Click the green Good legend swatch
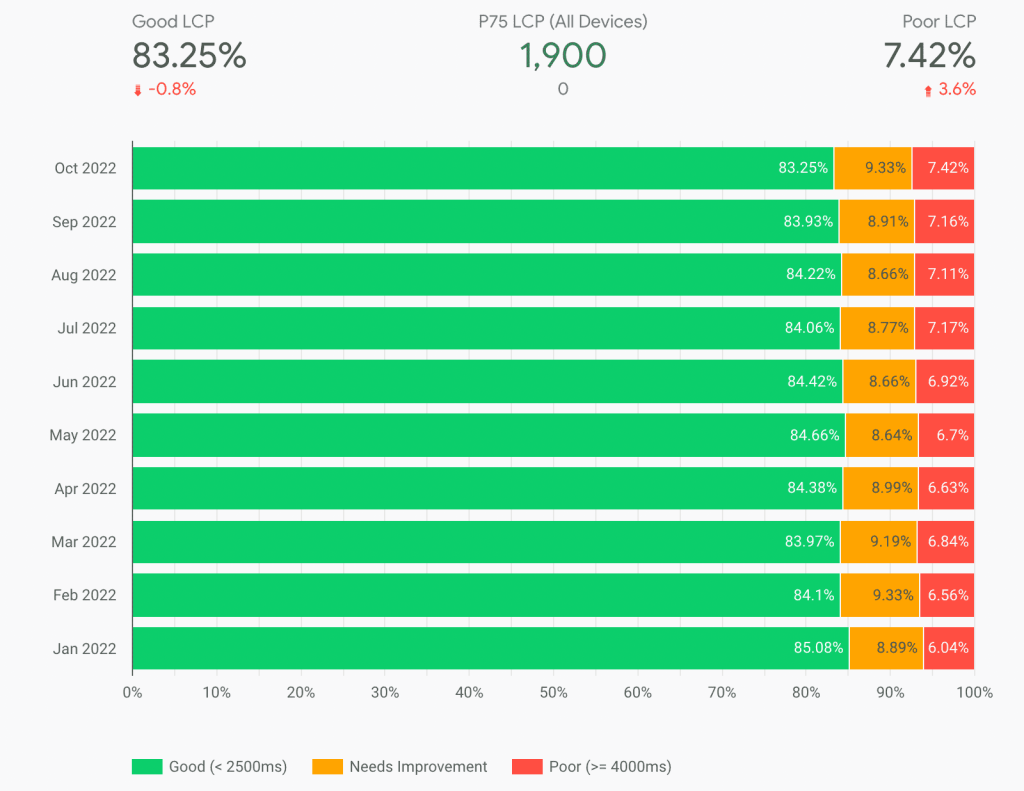 [146, 767]
